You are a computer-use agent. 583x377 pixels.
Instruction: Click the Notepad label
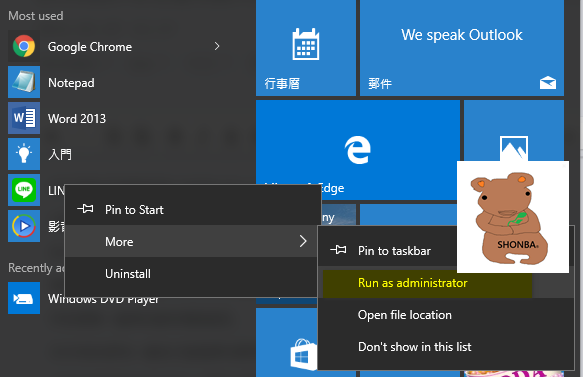(x=71, y=83)
